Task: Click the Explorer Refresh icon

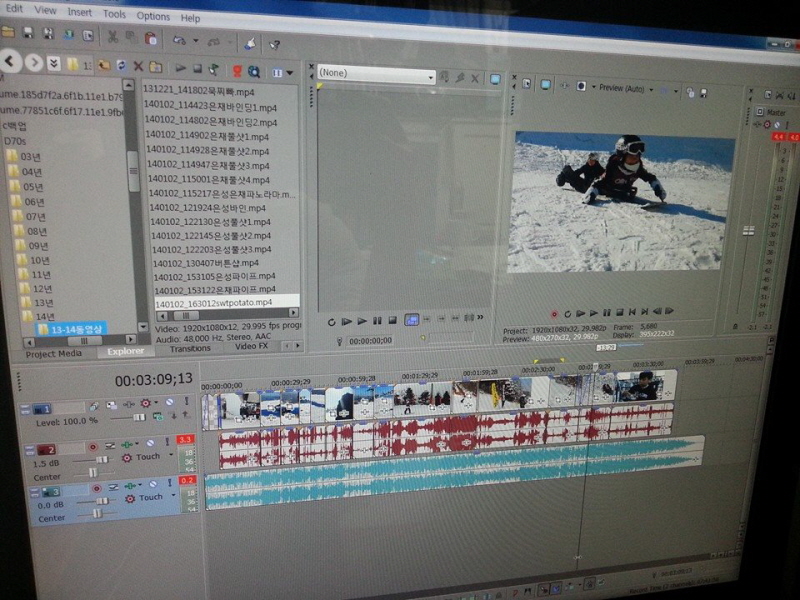Action: 121,66
